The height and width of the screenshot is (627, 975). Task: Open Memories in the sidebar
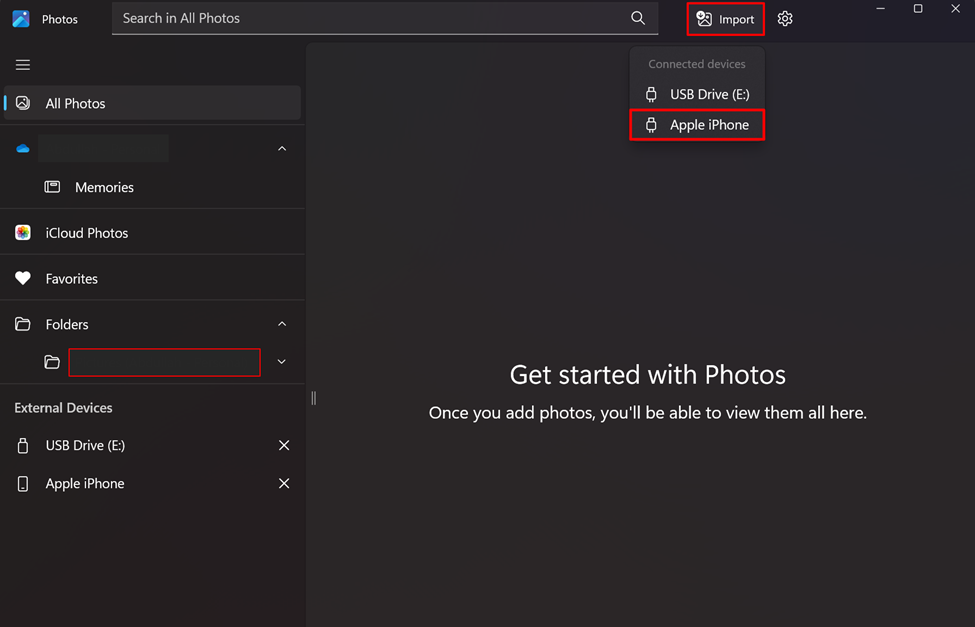point(152,187)
